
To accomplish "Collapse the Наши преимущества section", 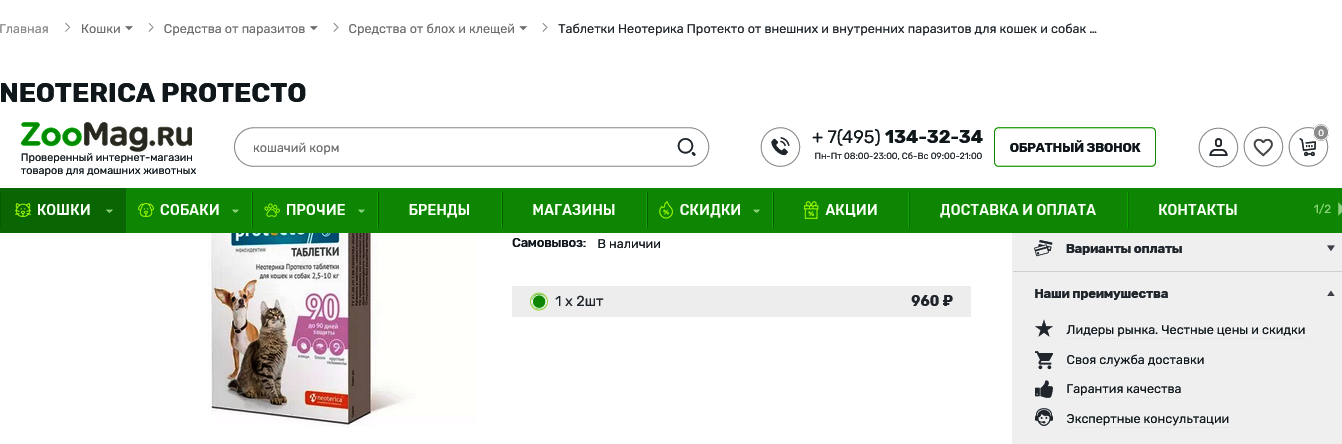I will pyautogui.click(x=1177, y=293).
